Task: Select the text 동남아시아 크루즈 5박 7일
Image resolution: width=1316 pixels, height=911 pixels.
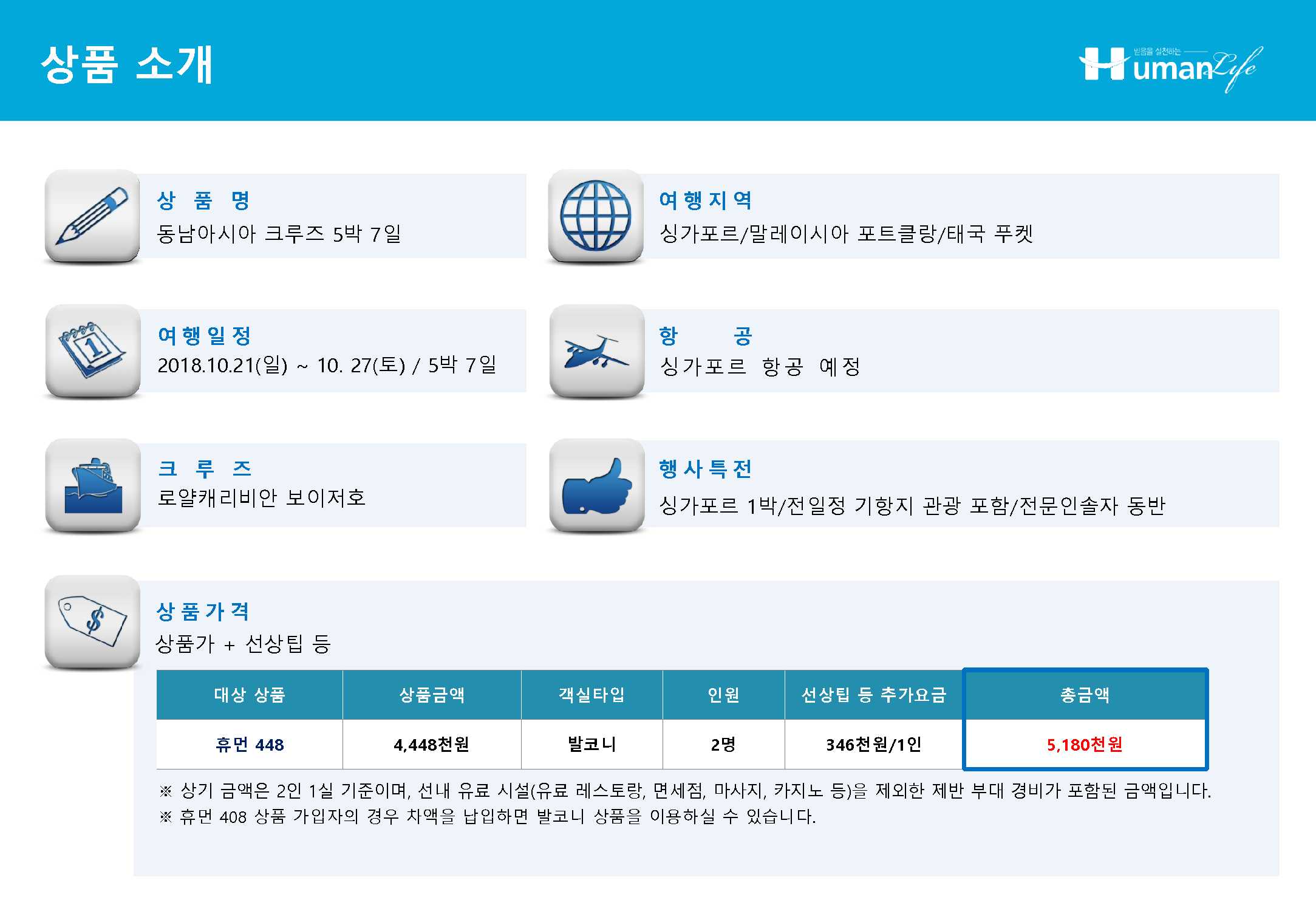Action: coord(279,234)
